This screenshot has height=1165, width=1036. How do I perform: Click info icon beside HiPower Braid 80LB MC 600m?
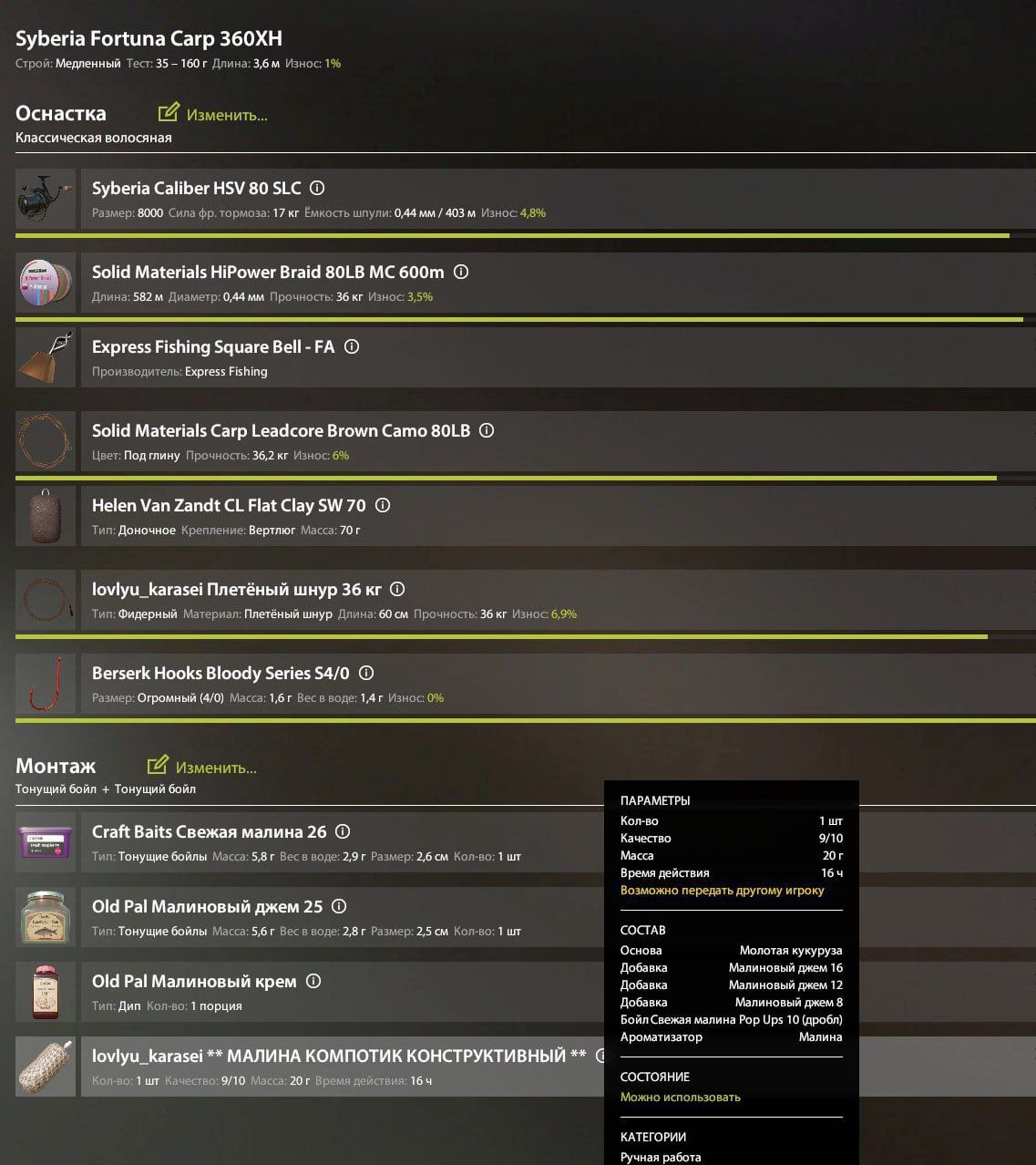(461, 272)
